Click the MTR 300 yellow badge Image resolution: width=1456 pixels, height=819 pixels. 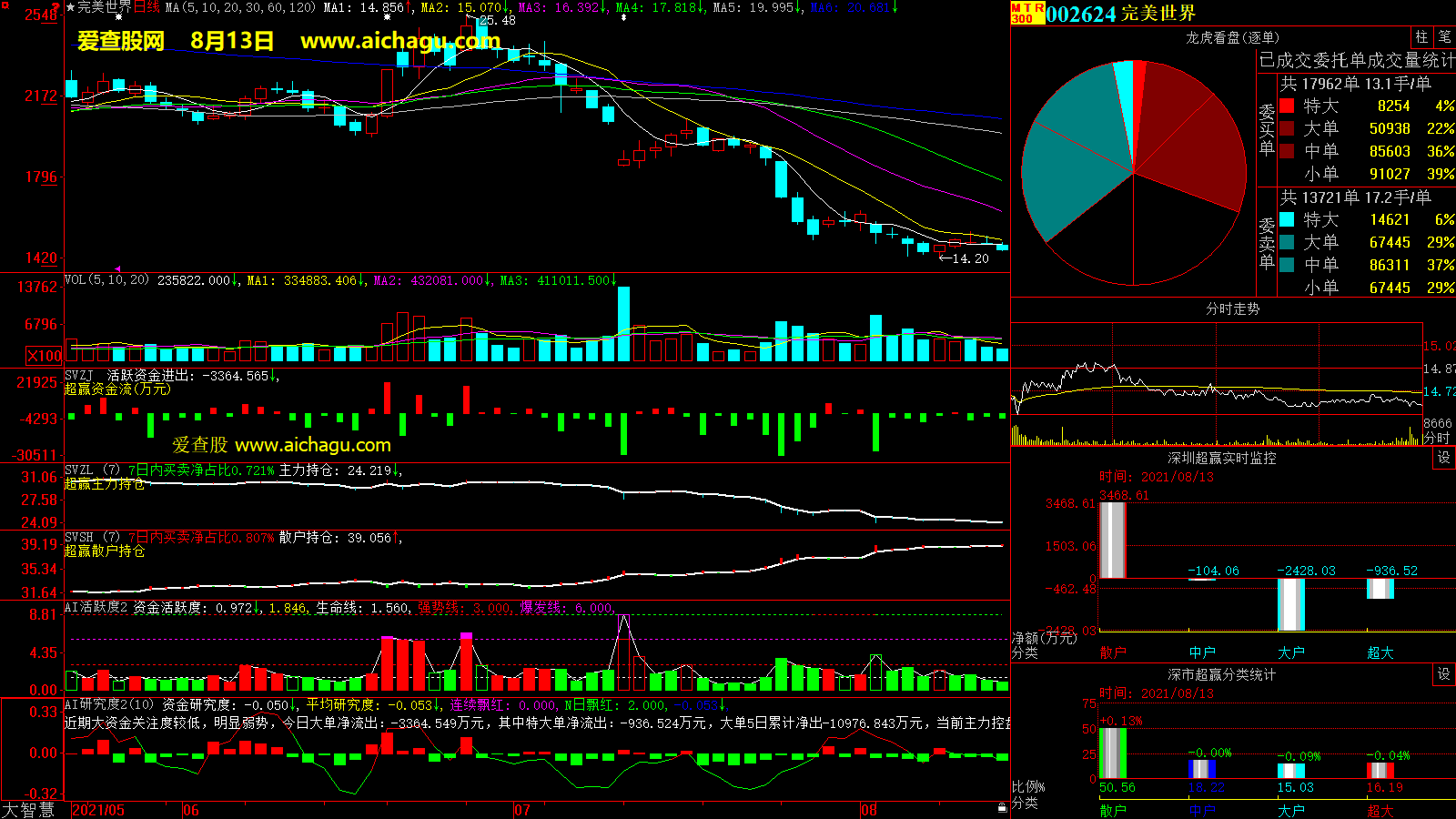1027,13
